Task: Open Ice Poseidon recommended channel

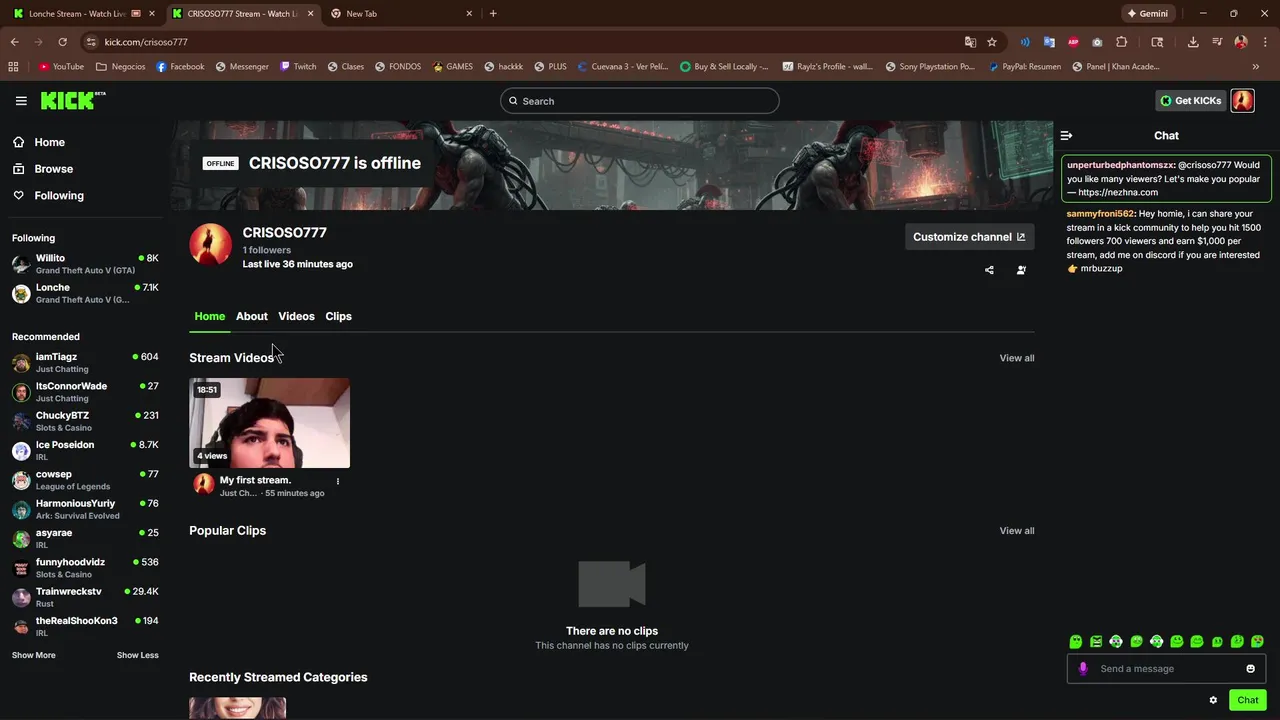Action: coord(85,451)
